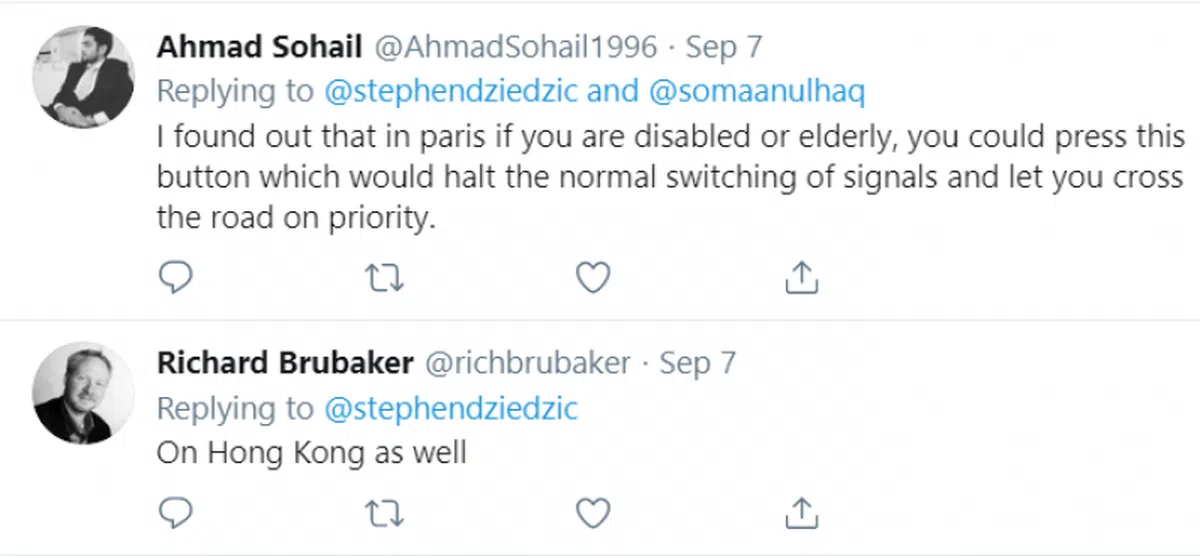Share Richard Brubaker's tweet
1200x556 pixels.
pyautogui.click(x=802, y=514)
